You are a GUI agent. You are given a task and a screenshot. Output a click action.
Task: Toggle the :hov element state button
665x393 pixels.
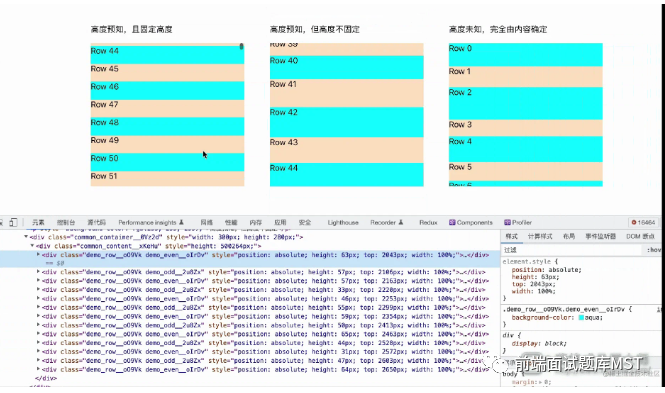[654, 250]
